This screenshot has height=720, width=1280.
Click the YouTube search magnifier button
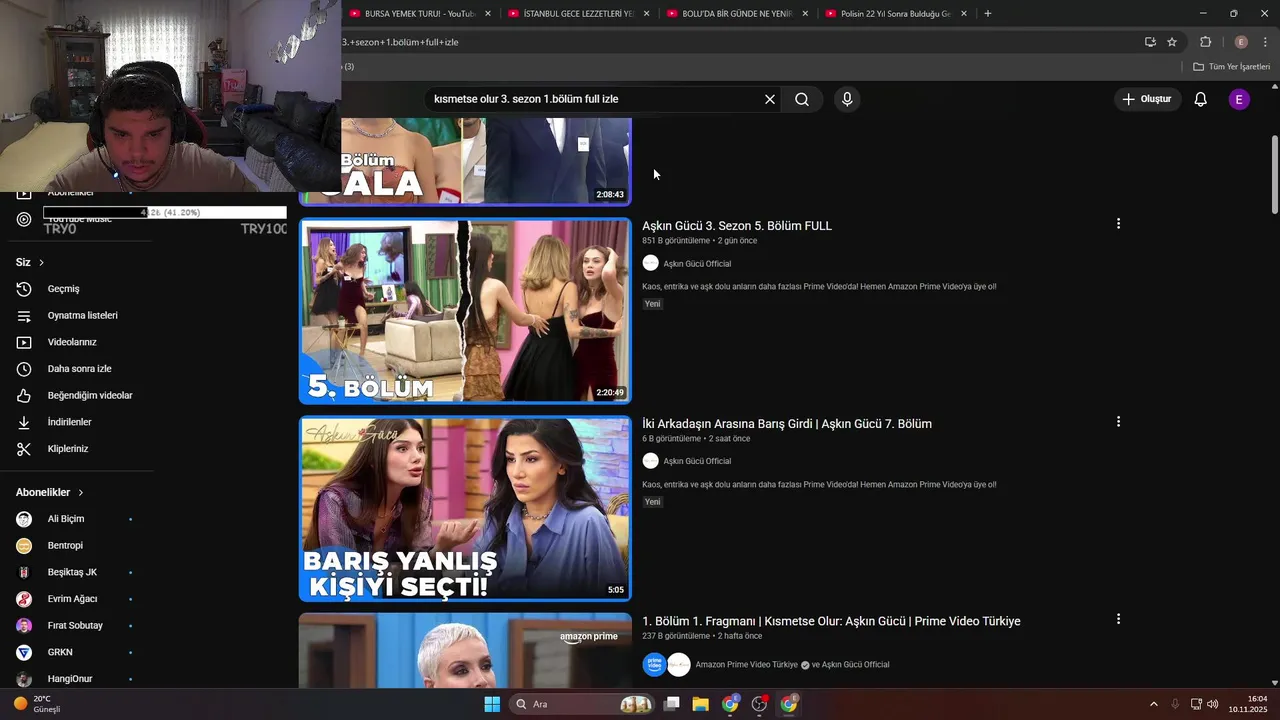pyautogui.click(x=802, y=99)
